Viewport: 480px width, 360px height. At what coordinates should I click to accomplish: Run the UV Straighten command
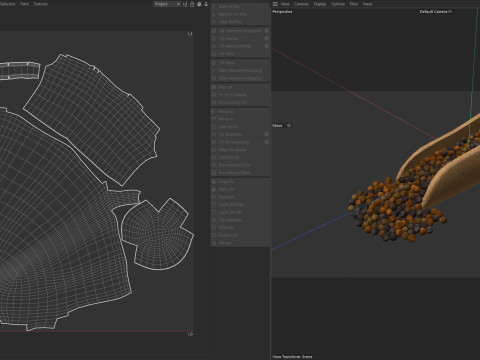[x=237, y=134]
